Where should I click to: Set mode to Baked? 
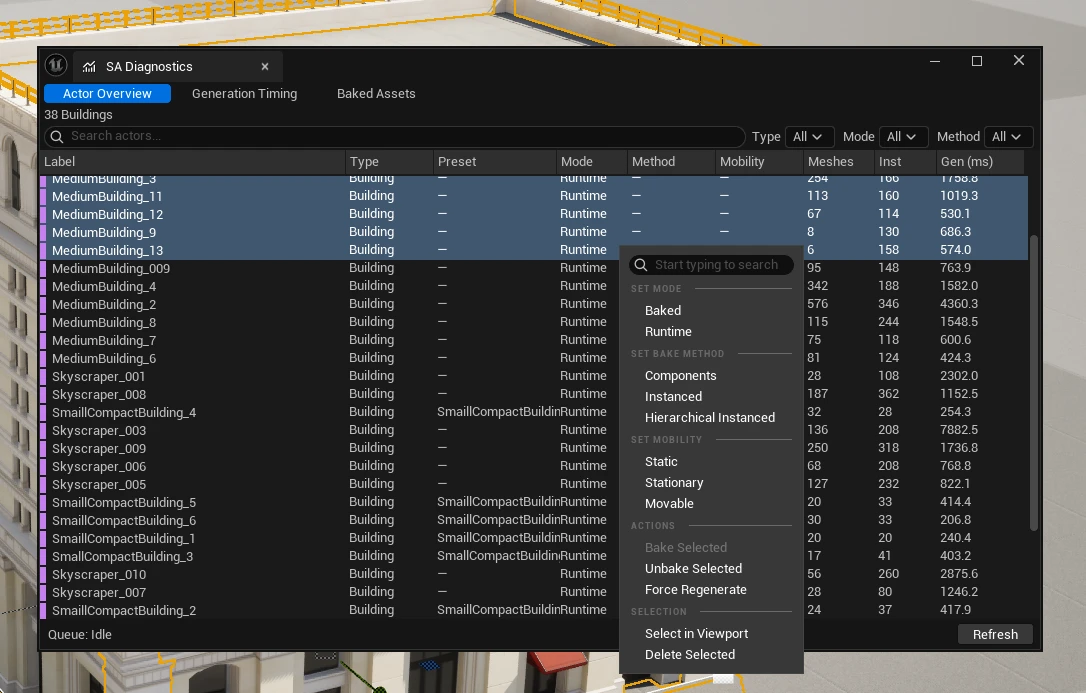click(x=711, y=311)
